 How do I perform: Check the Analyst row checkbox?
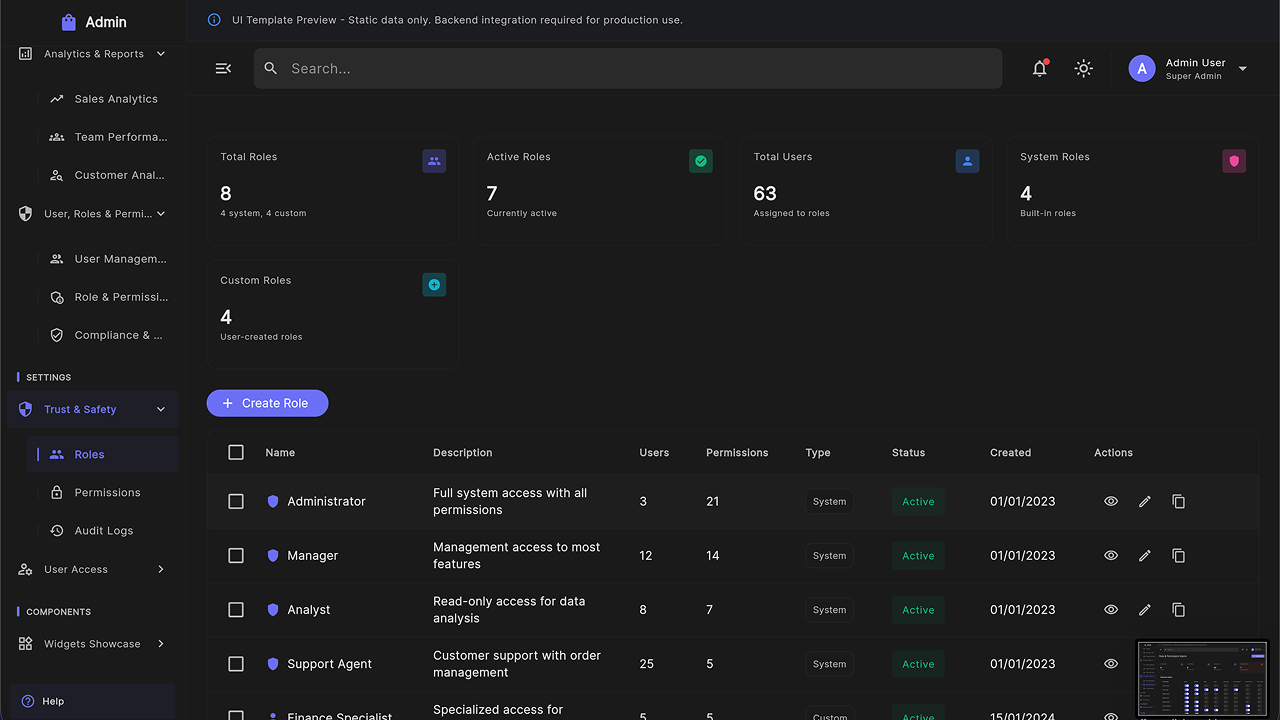236,610
